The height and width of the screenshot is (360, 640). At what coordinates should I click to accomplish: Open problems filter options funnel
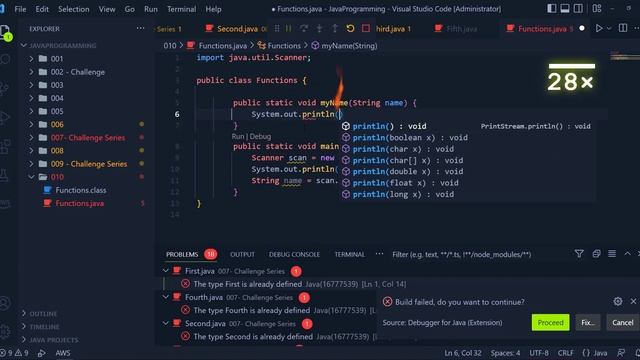[579, 254]
